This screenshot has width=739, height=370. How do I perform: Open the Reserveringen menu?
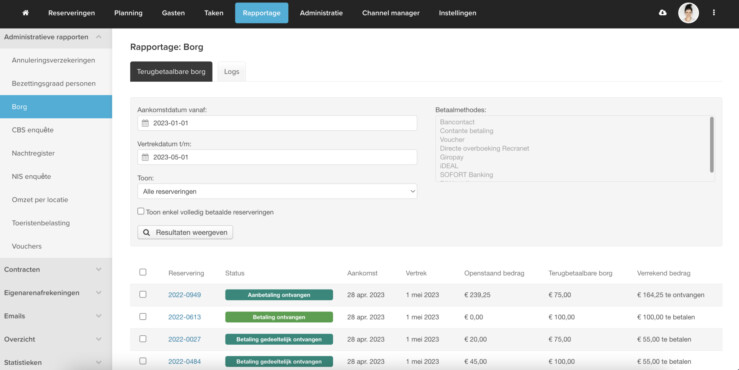tap(72, 13)
